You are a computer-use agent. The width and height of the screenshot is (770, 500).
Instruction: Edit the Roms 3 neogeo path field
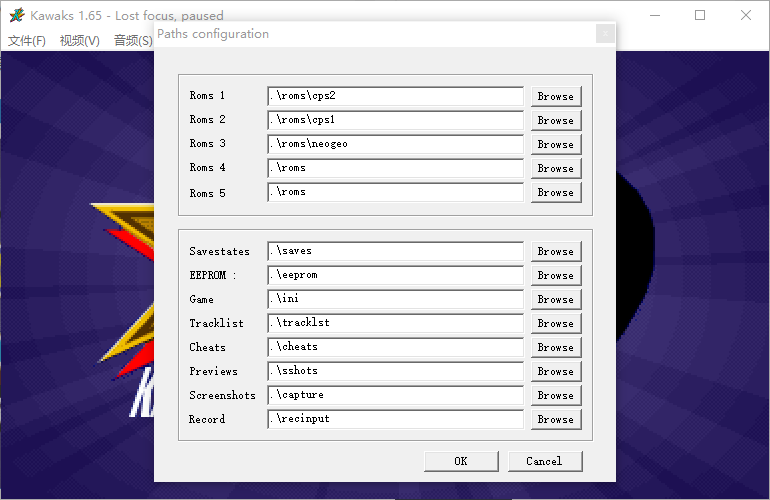click(395, 144)
